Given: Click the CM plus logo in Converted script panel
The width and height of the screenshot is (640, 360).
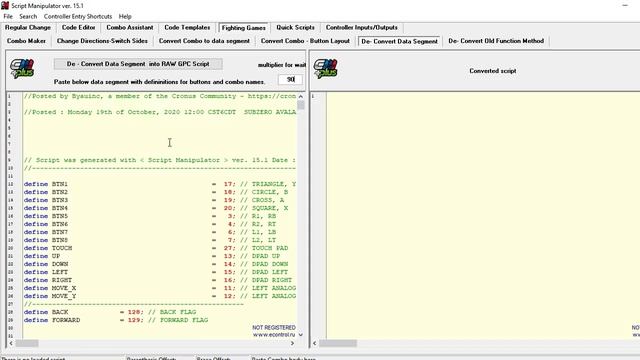Looking at the screenshot, I should tap(326, 69).
